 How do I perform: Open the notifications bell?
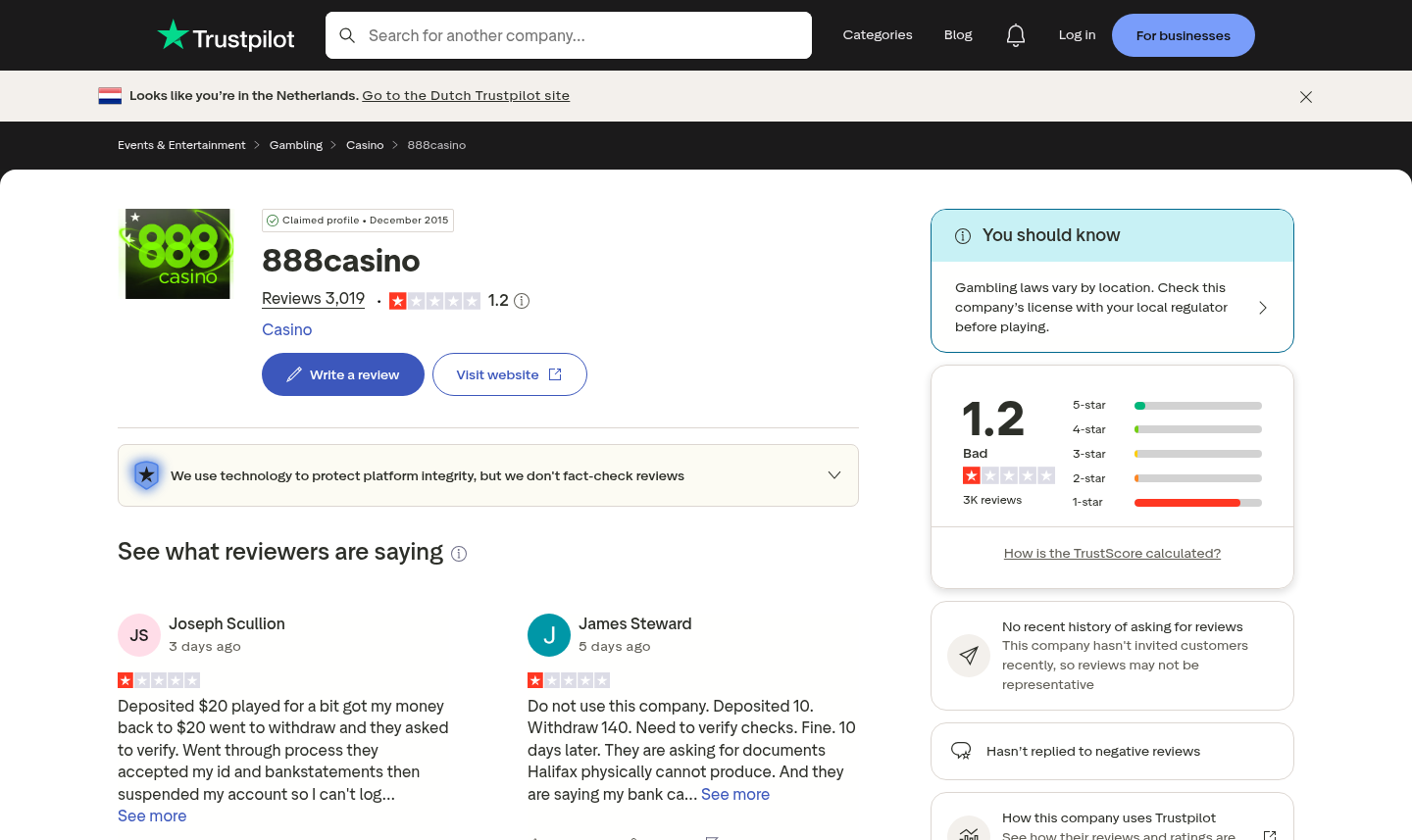1016,35
